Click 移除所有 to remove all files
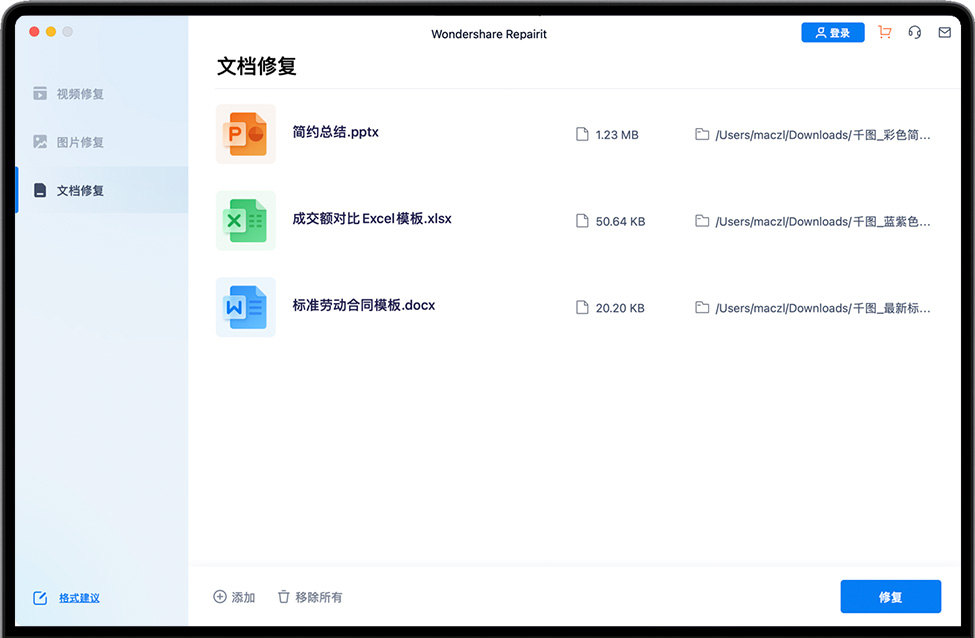 (310, 597)
